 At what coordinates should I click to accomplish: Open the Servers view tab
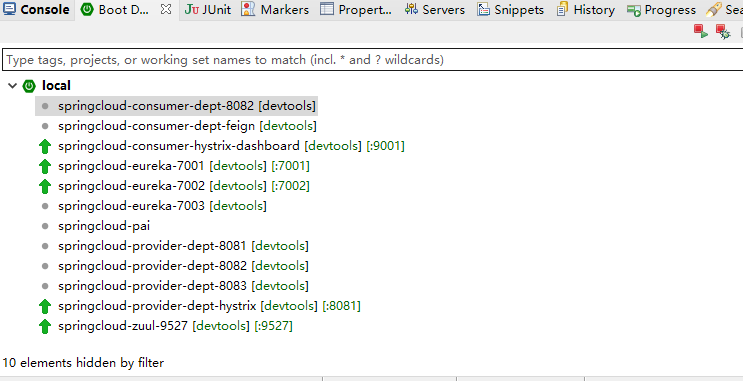435,9
